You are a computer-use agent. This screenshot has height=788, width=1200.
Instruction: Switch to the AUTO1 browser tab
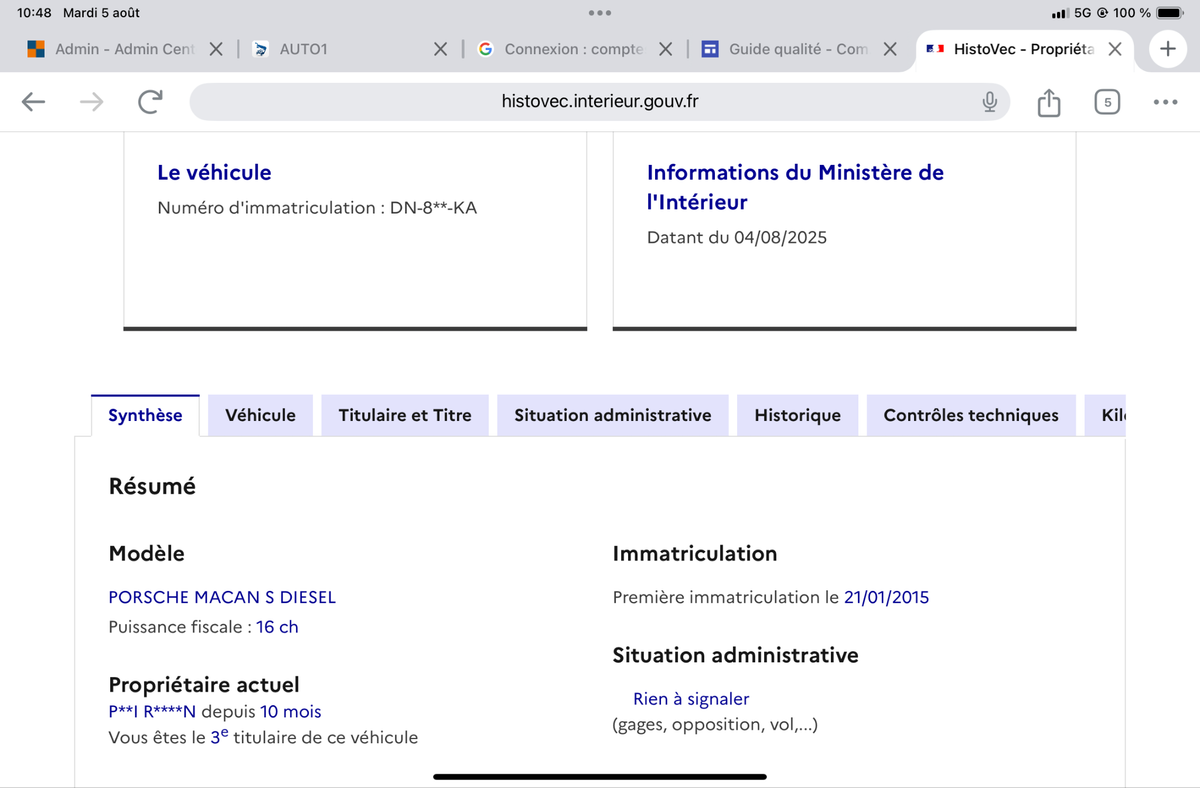pos(345,49)
